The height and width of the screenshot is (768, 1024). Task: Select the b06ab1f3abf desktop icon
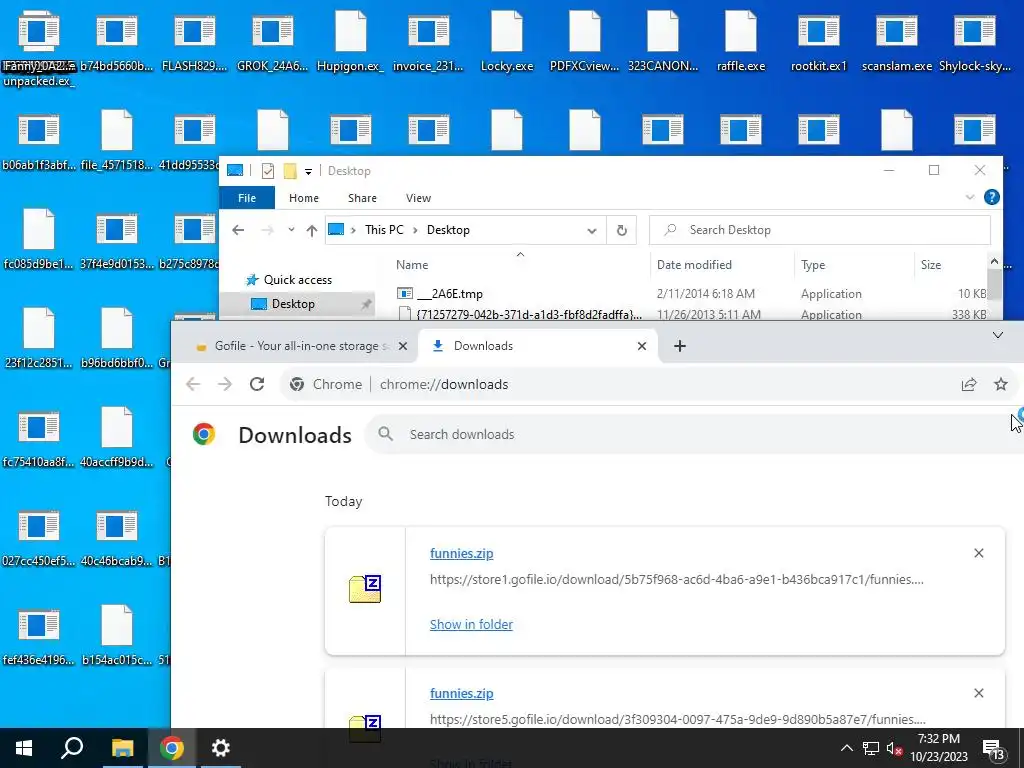39,140
